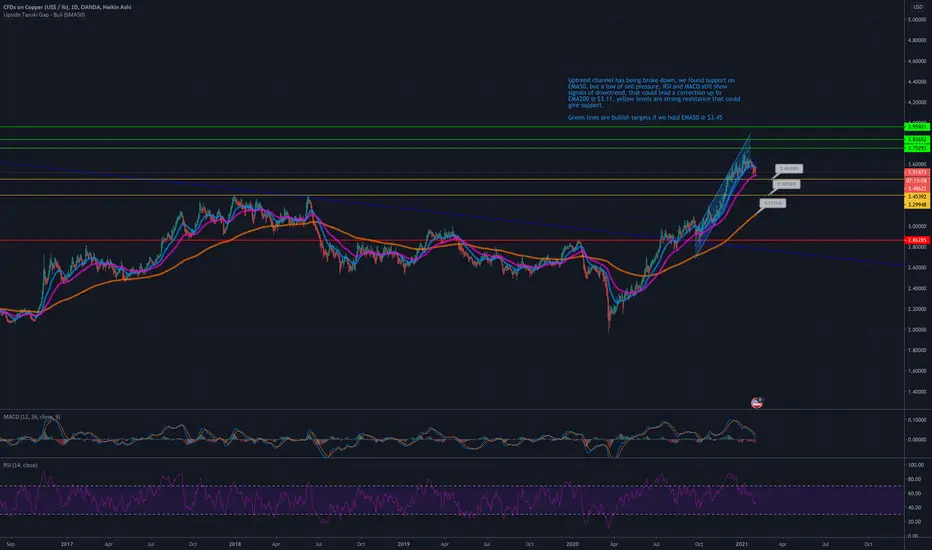Click the 2021 label on time axis
This screenshot has height=550, width=932.
coord(741,544)
